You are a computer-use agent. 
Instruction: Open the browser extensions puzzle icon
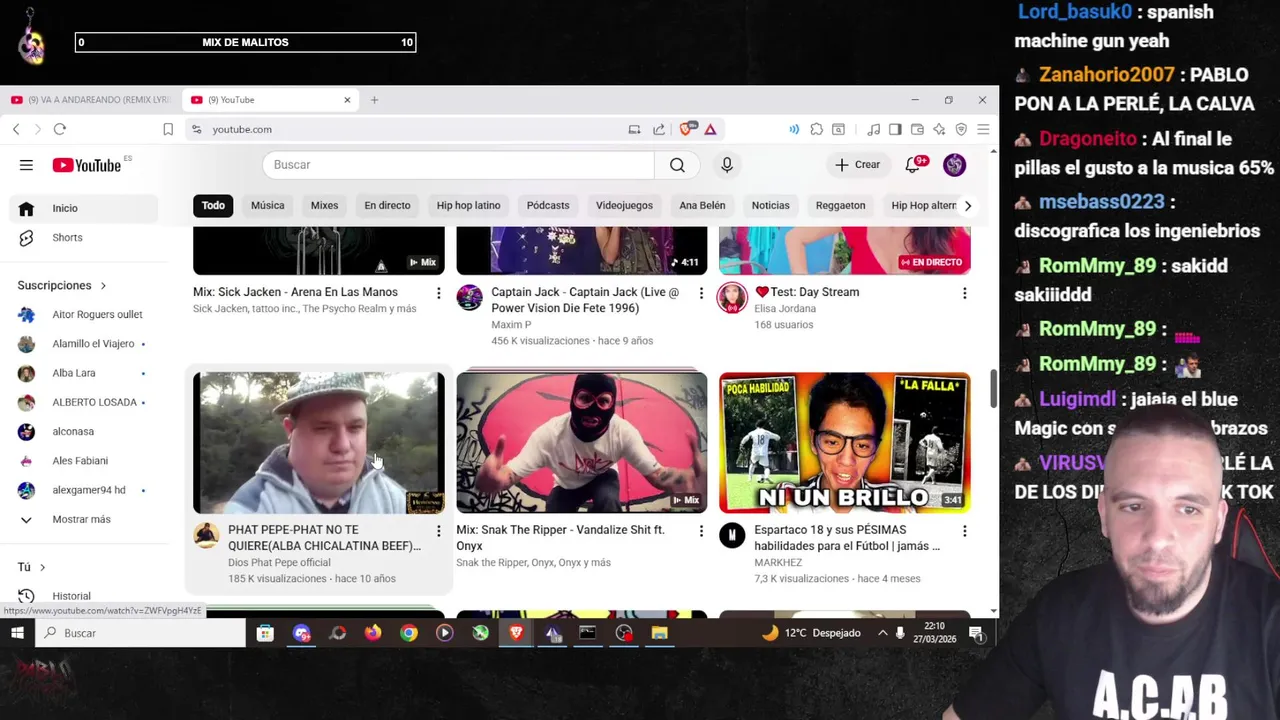click(x=816, y=129)
